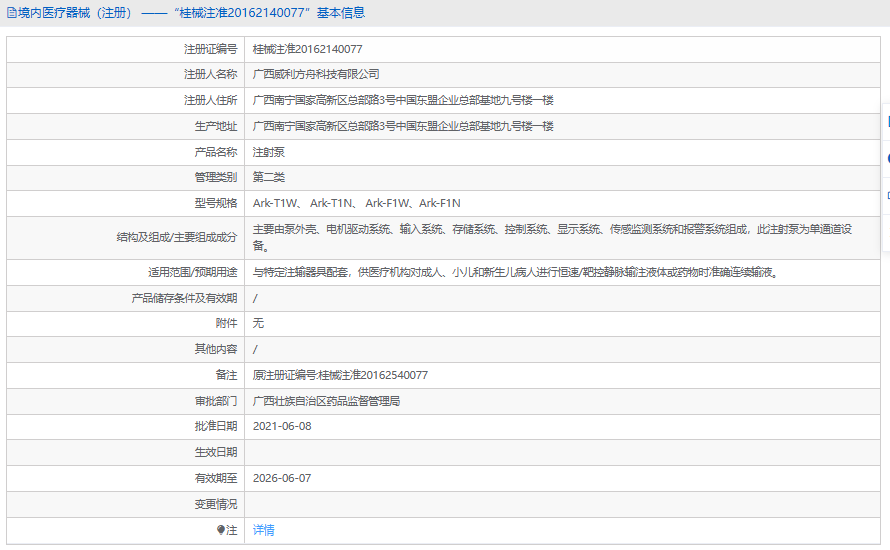The height and width of the screenshot is (550, 890).
Task: Select the approval date 2021-06-08
Action: click(282, 426)
